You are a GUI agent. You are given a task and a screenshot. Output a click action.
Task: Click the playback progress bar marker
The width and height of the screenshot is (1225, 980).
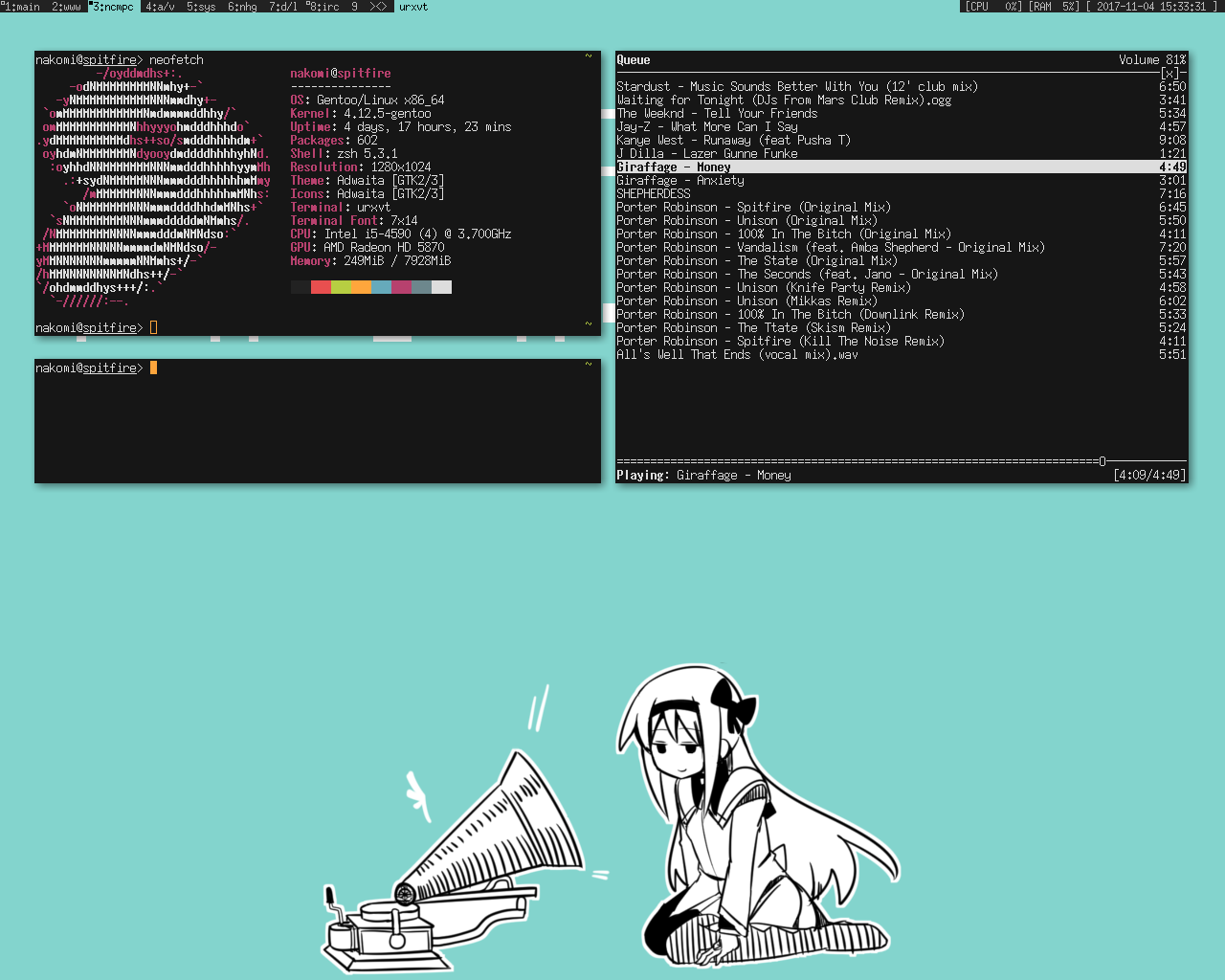[1102, 461]
